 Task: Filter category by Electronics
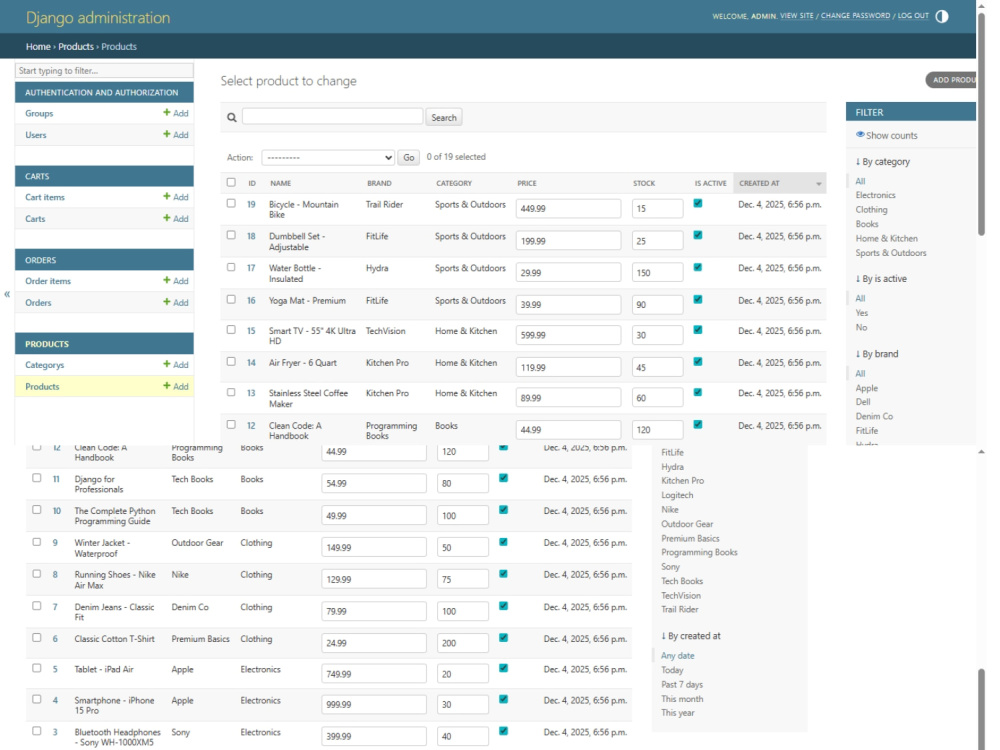coord(875,195)
